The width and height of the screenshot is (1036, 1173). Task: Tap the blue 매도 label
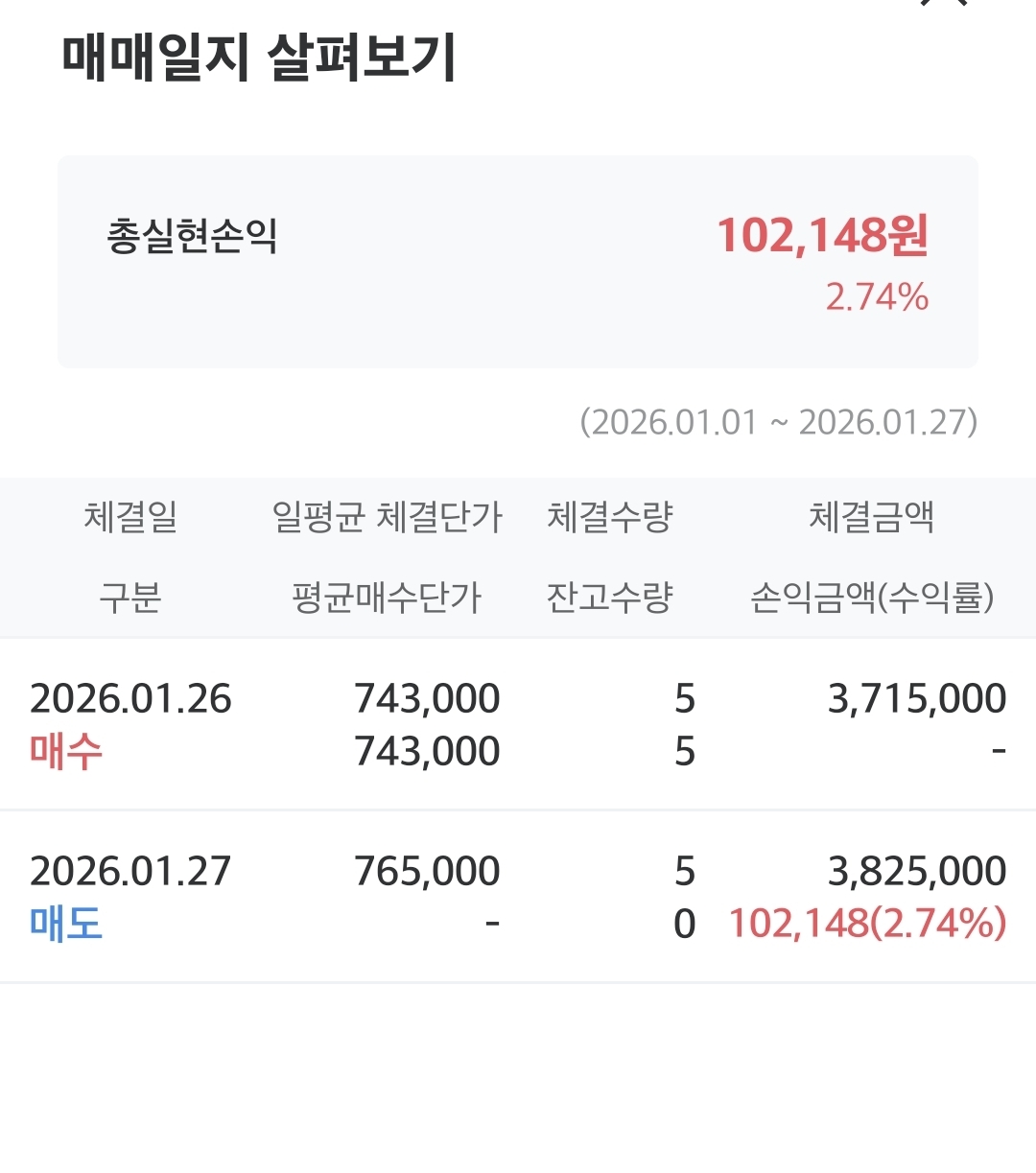66,924
